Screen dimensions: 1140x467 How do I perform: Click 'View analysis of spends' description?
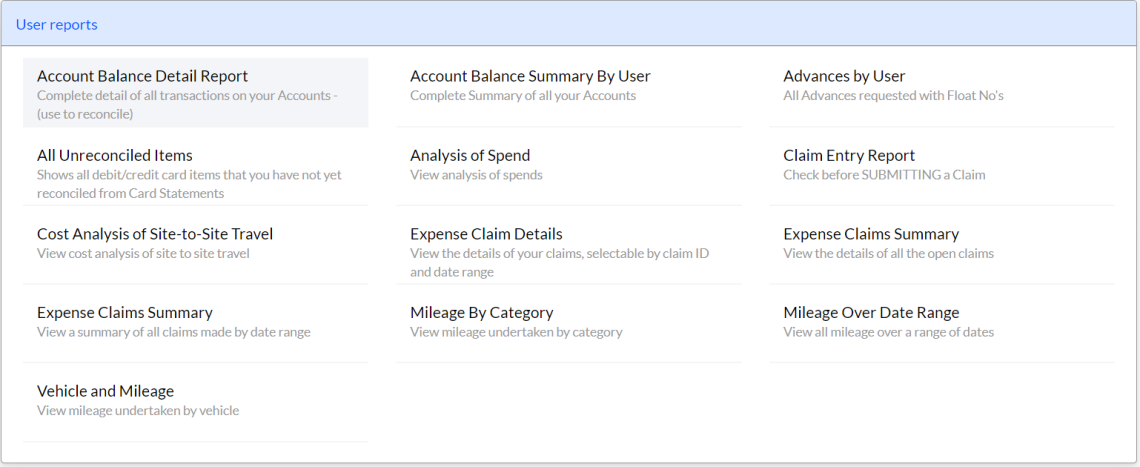coord(476,175)
